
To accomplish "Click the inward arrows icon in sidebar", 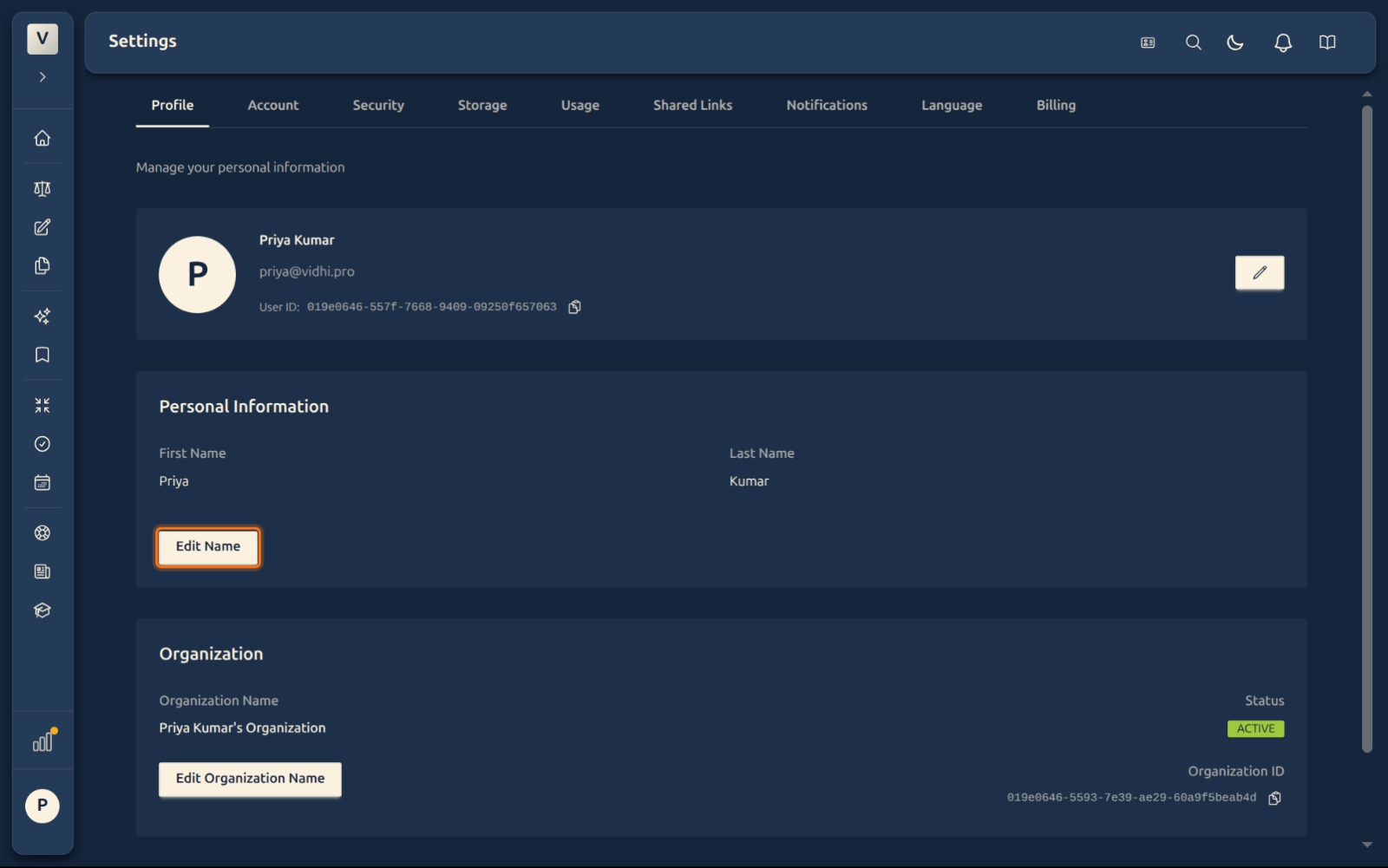I will 42,405.
